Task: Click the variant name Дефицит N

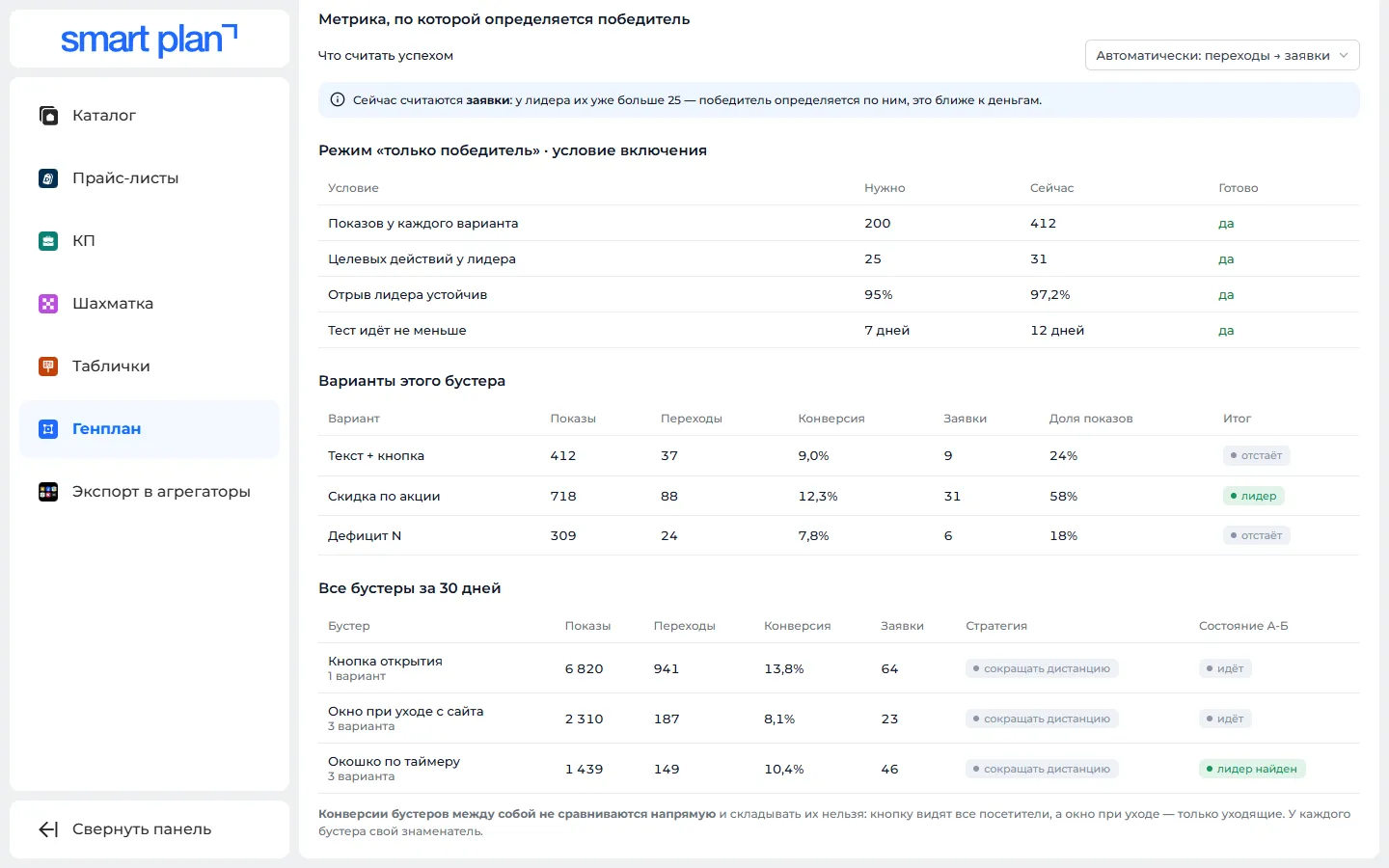Action: pos(365,536)
